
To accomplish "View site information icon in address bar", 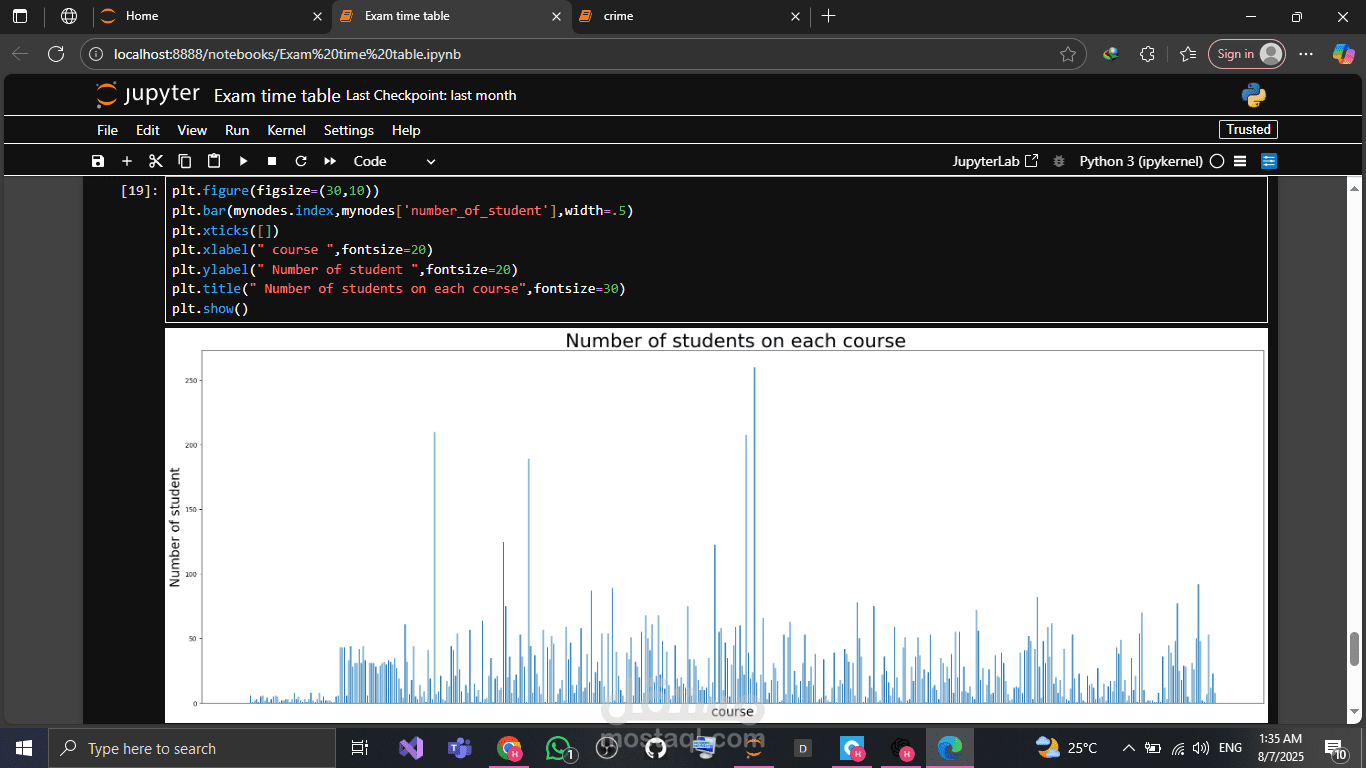I will tap(97, 54).
